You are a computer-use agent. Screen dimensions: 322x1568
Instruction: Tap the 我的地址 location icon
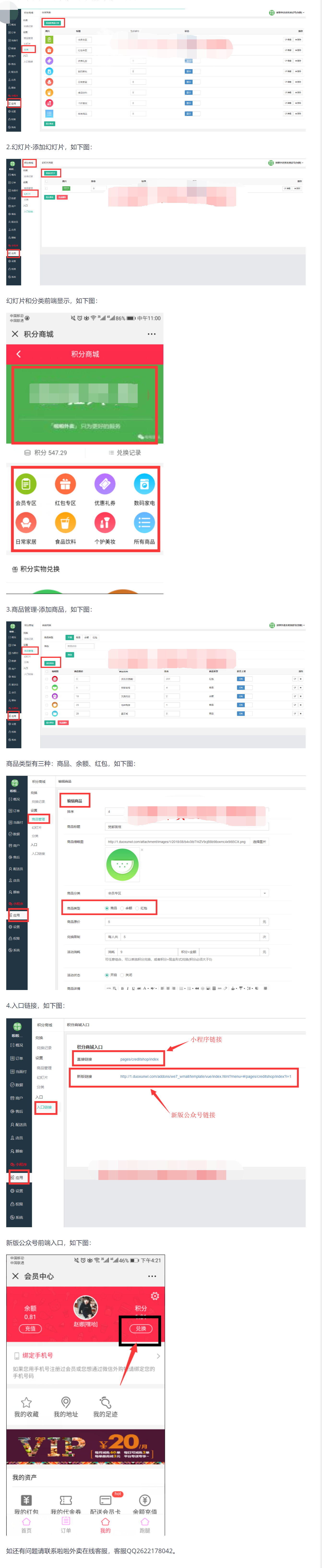click(x=66, y=1402)
